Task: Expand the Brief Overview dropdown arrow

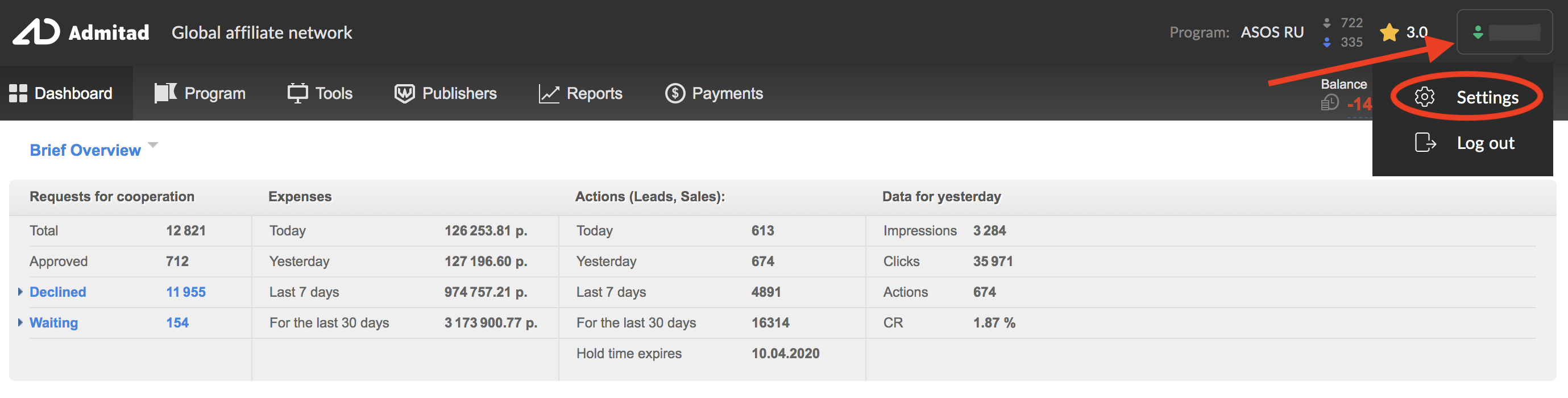Action: pyautogui.click(x=154, y=145)
